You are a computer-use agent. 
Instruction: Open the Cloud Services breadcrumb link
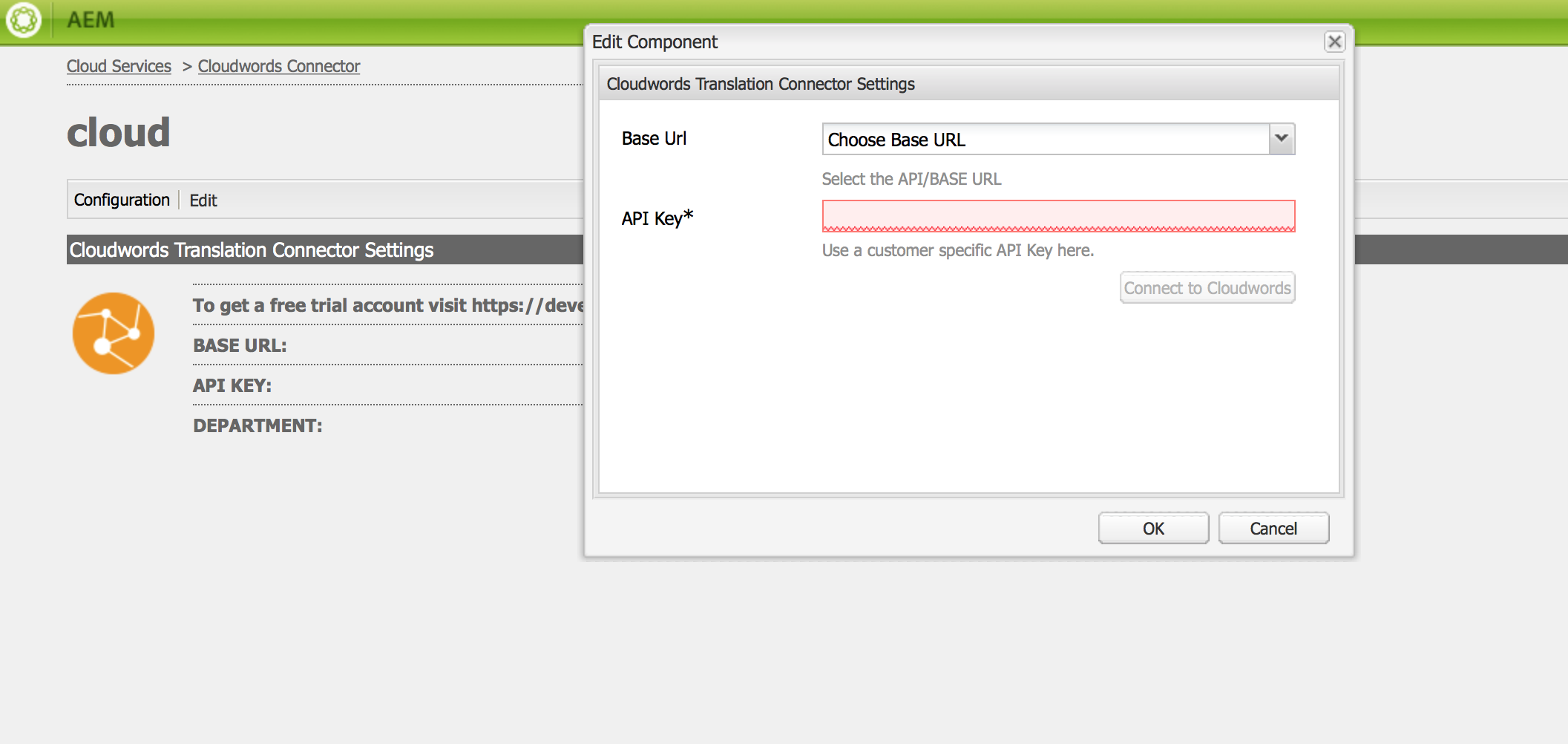tap(119, 66)
